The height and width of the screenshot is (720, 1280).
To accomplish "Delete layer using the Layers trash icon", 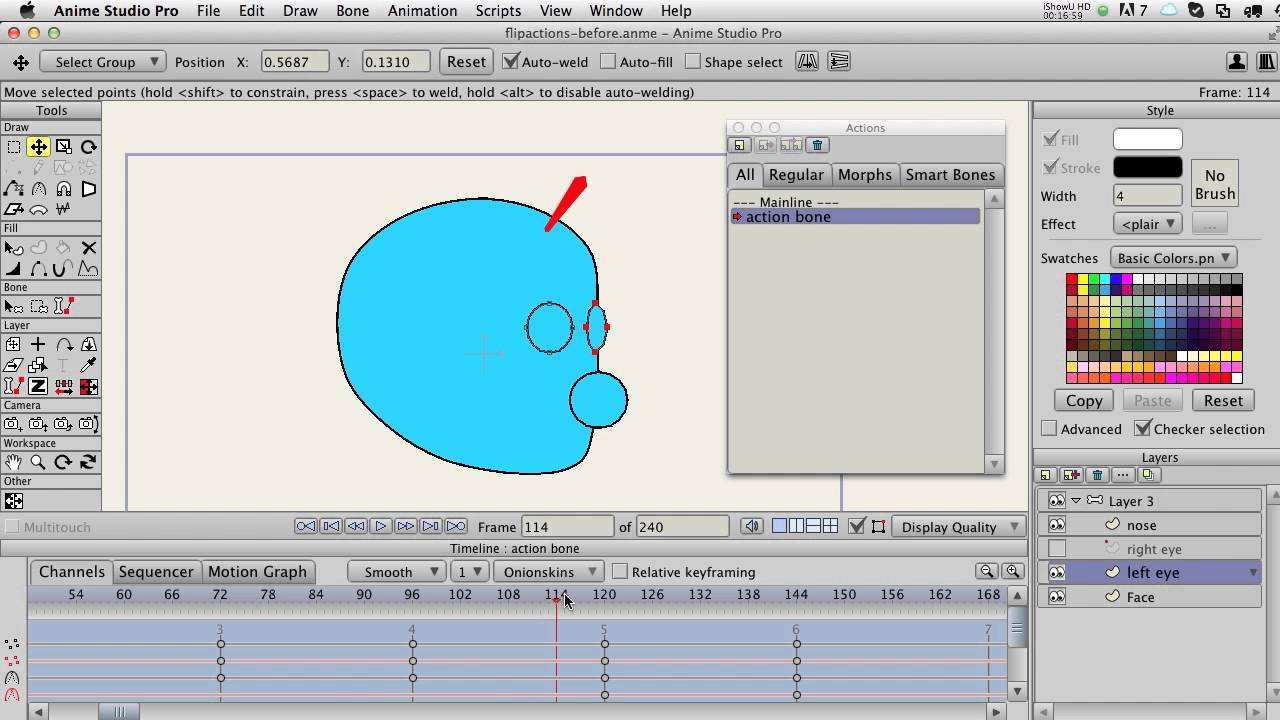I will (x=1098, y=476).
